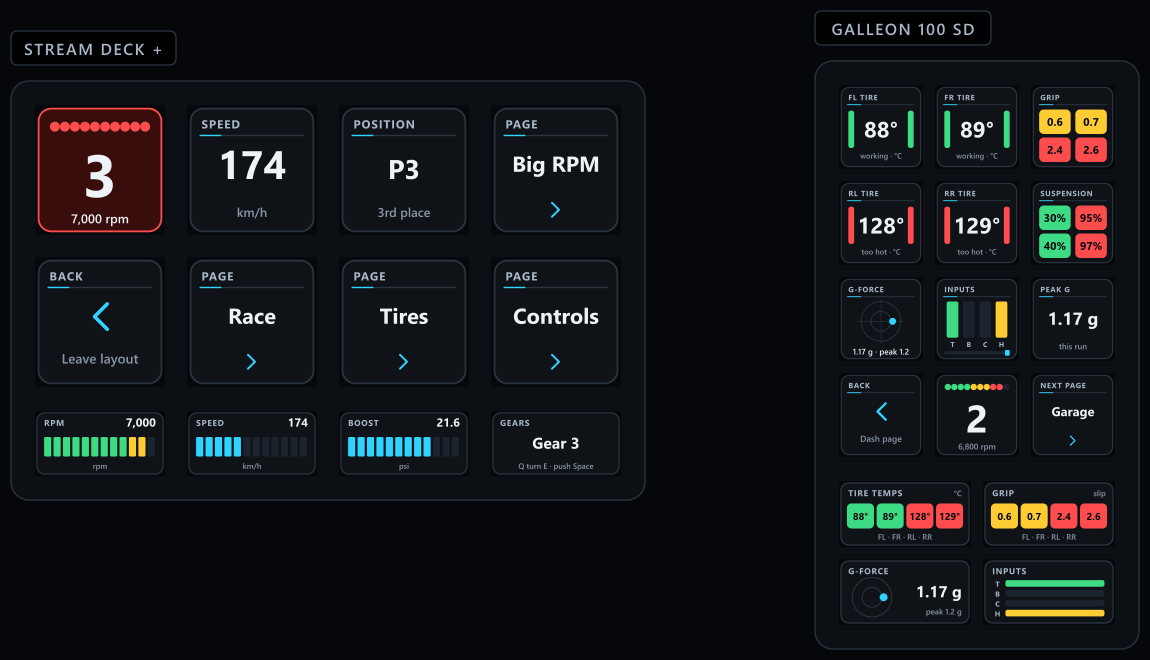Click the chevron under Garage
This screenshot has width=1150, height=660.
coord(1072,441)
